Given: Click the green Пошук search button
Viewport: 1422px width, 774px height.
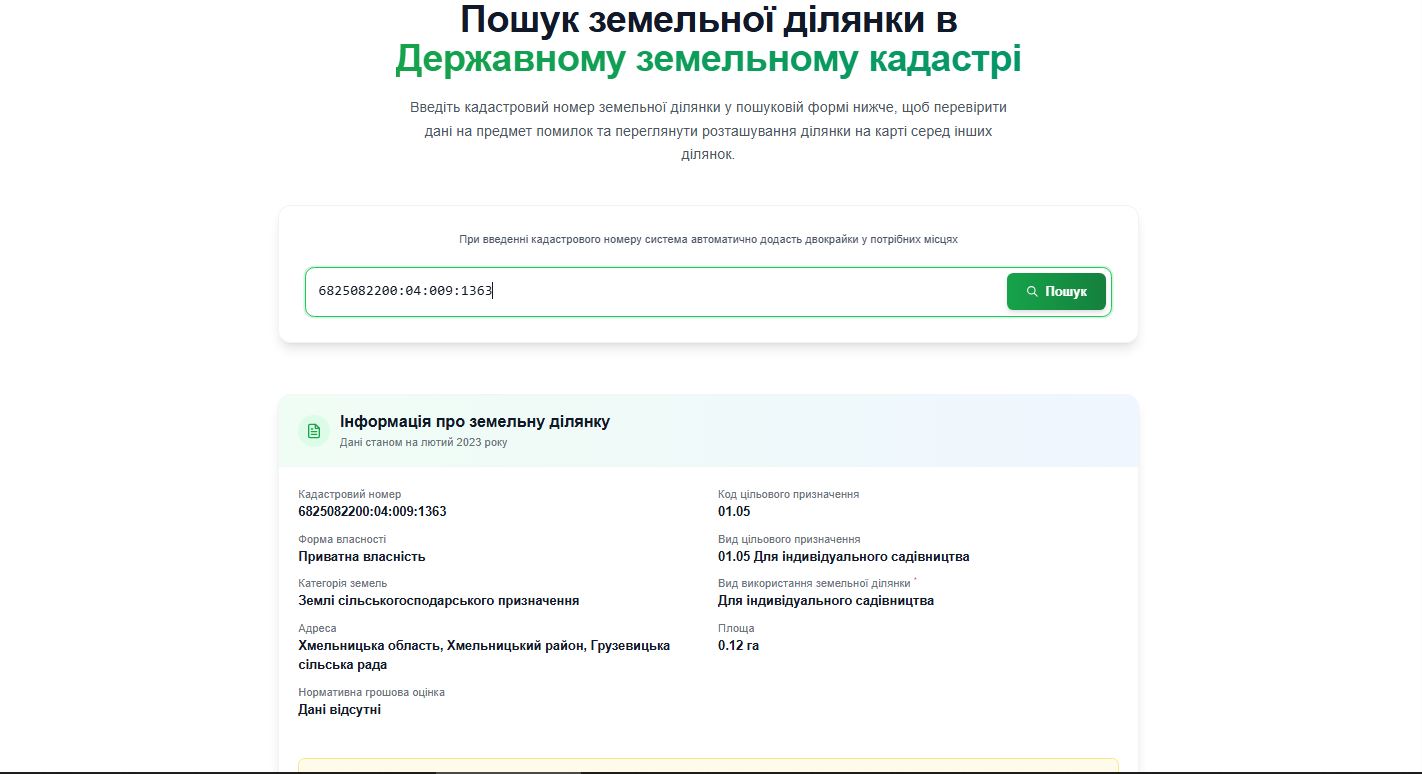Looking at the screenshot, I should pos(1056,292).
